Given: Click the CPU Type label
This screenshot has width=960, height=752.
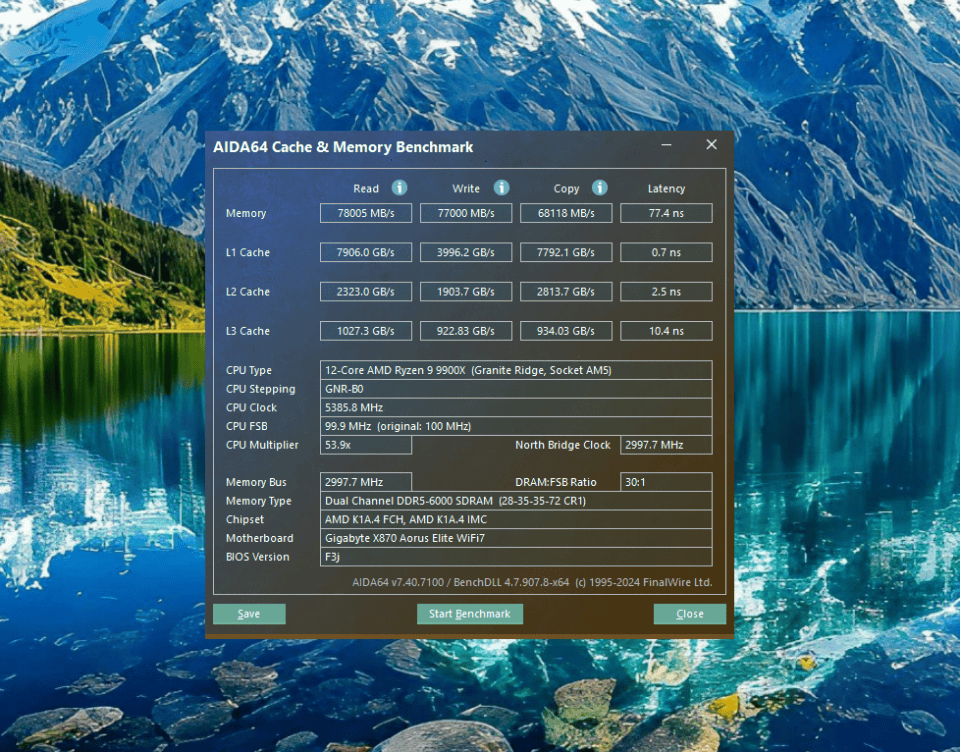Looking at the screenshot, I should pos(249,370).
